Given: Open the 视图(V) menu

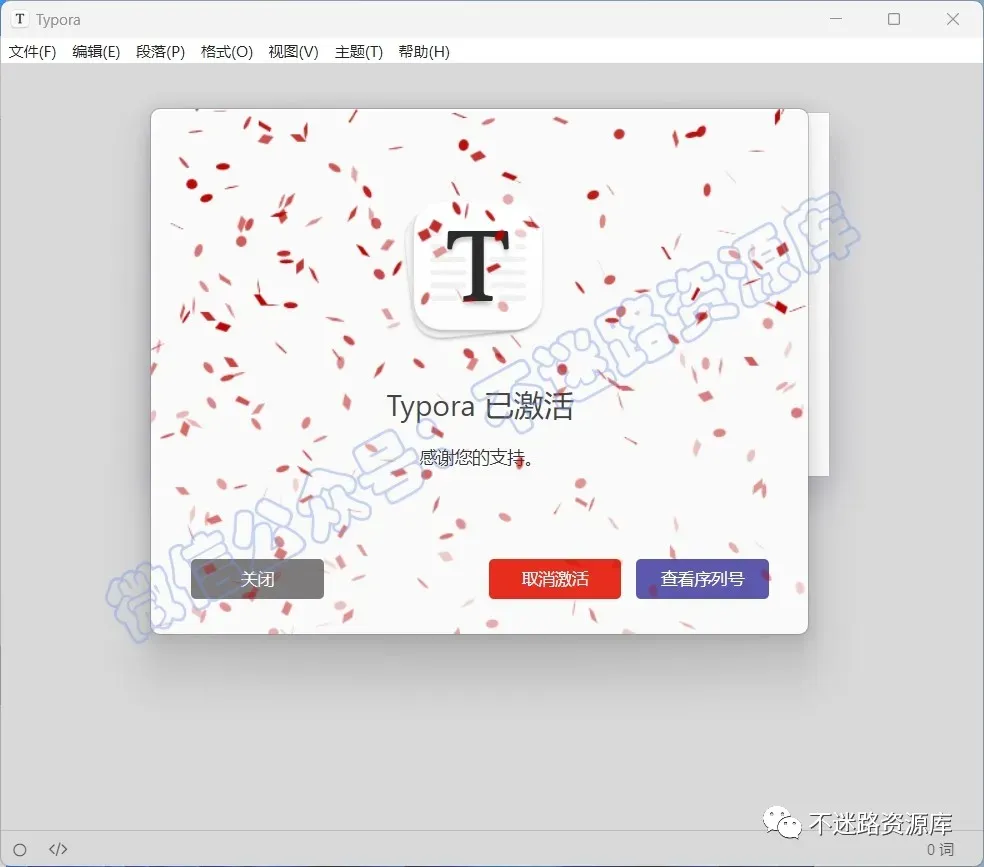Looking at the screenshot, I should 293,52.
